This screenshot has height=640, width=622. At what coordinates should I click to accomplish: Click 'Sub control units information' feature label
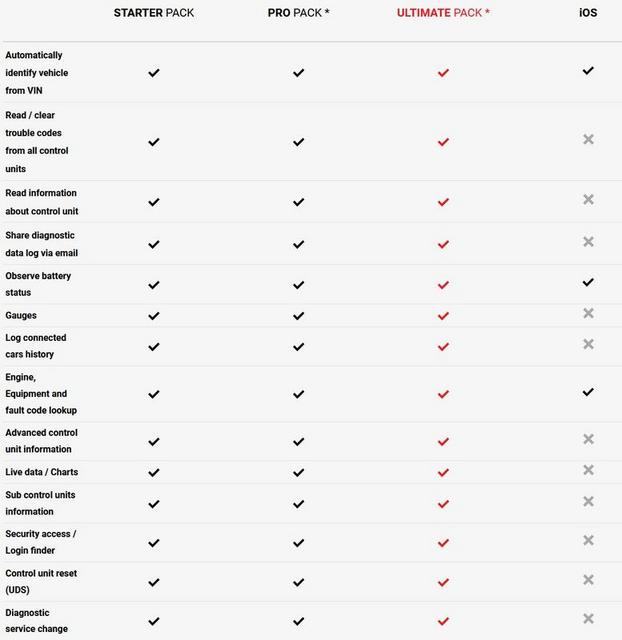pos(40,503)
